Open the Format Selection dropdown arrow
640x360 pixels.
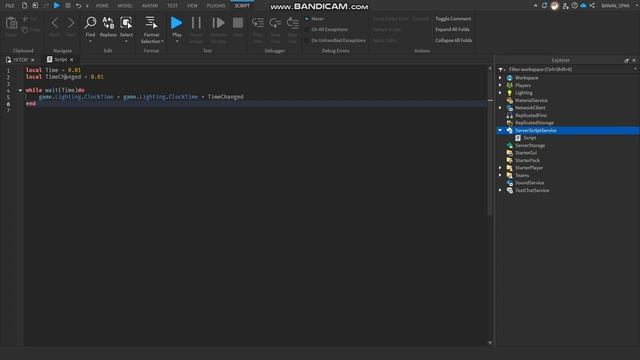click(x=162, y=41)
